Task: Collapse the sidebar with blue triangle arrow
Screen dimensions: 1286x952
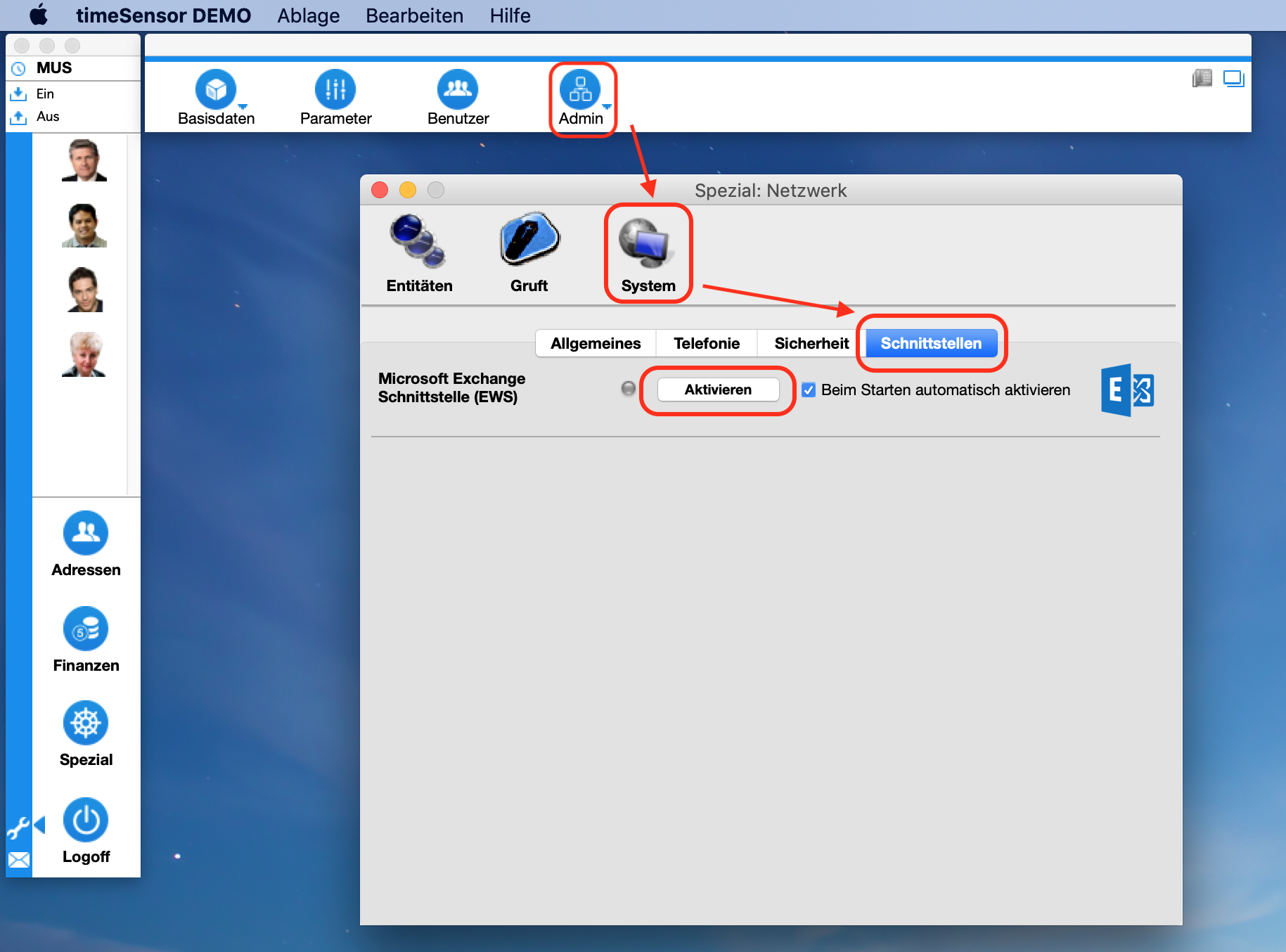Action: pos(39,825)
